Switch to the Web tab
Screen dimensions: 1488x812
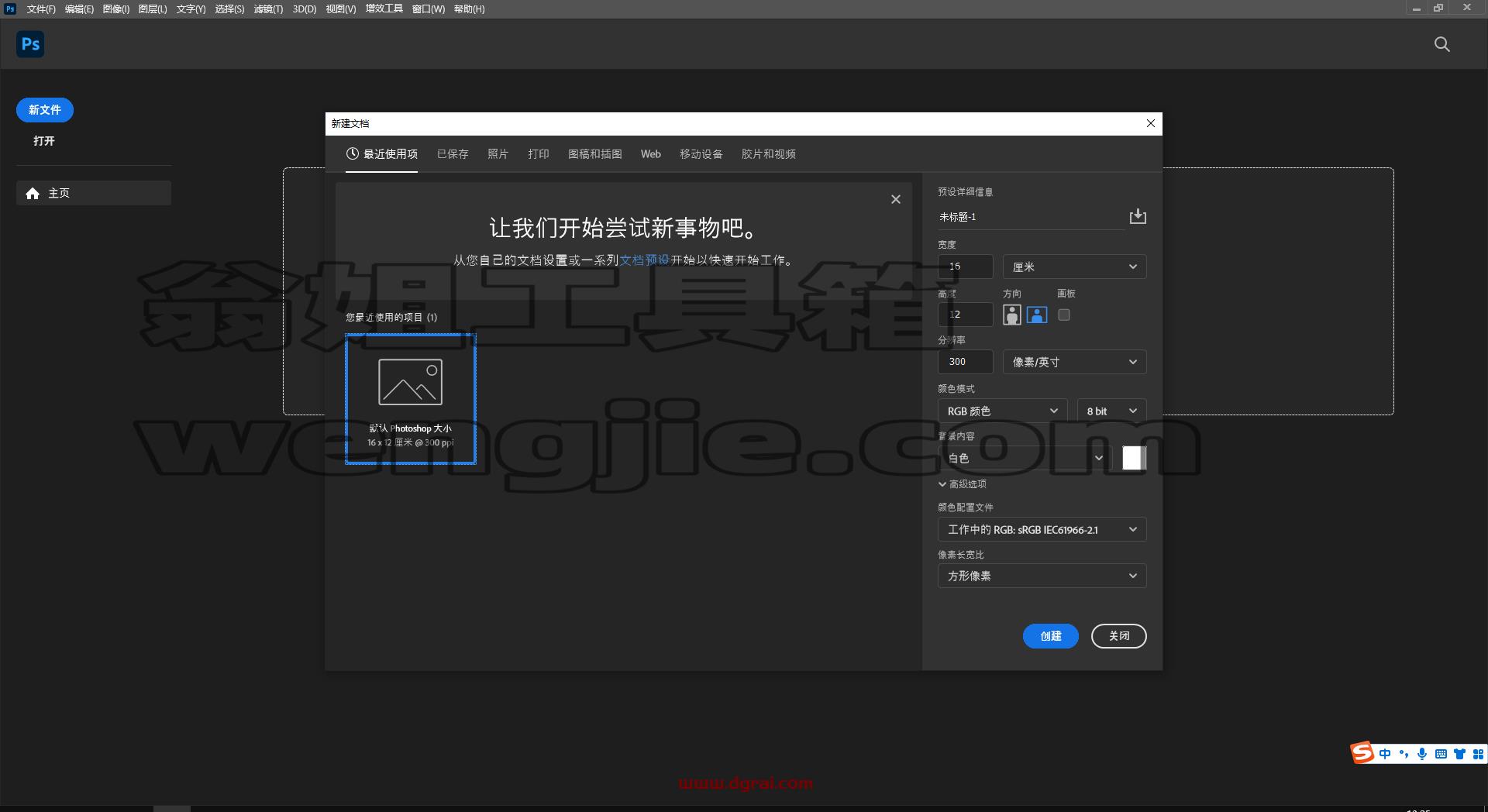point(651,154)
